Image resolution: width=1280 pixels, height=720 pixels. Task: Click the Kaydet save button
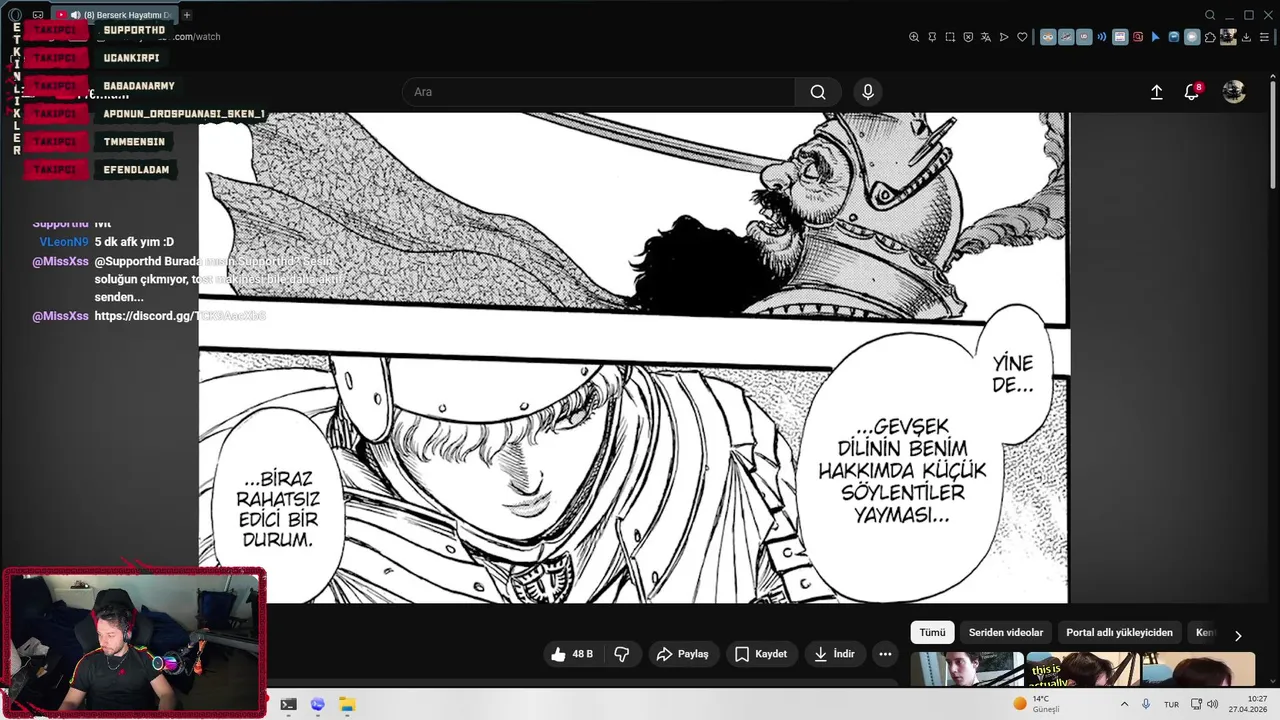tap(762, 654)
